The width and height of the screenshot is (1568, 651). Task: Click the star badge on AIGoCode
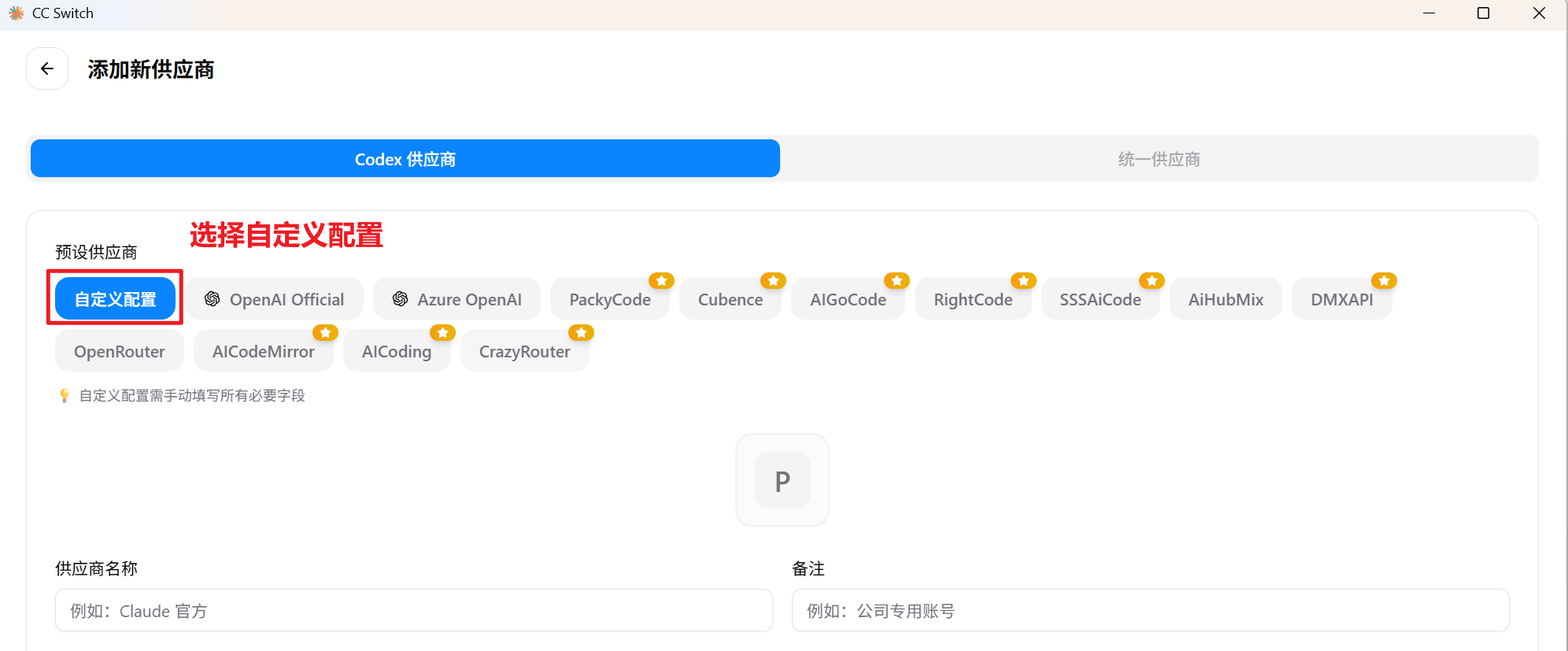(897, 280)
